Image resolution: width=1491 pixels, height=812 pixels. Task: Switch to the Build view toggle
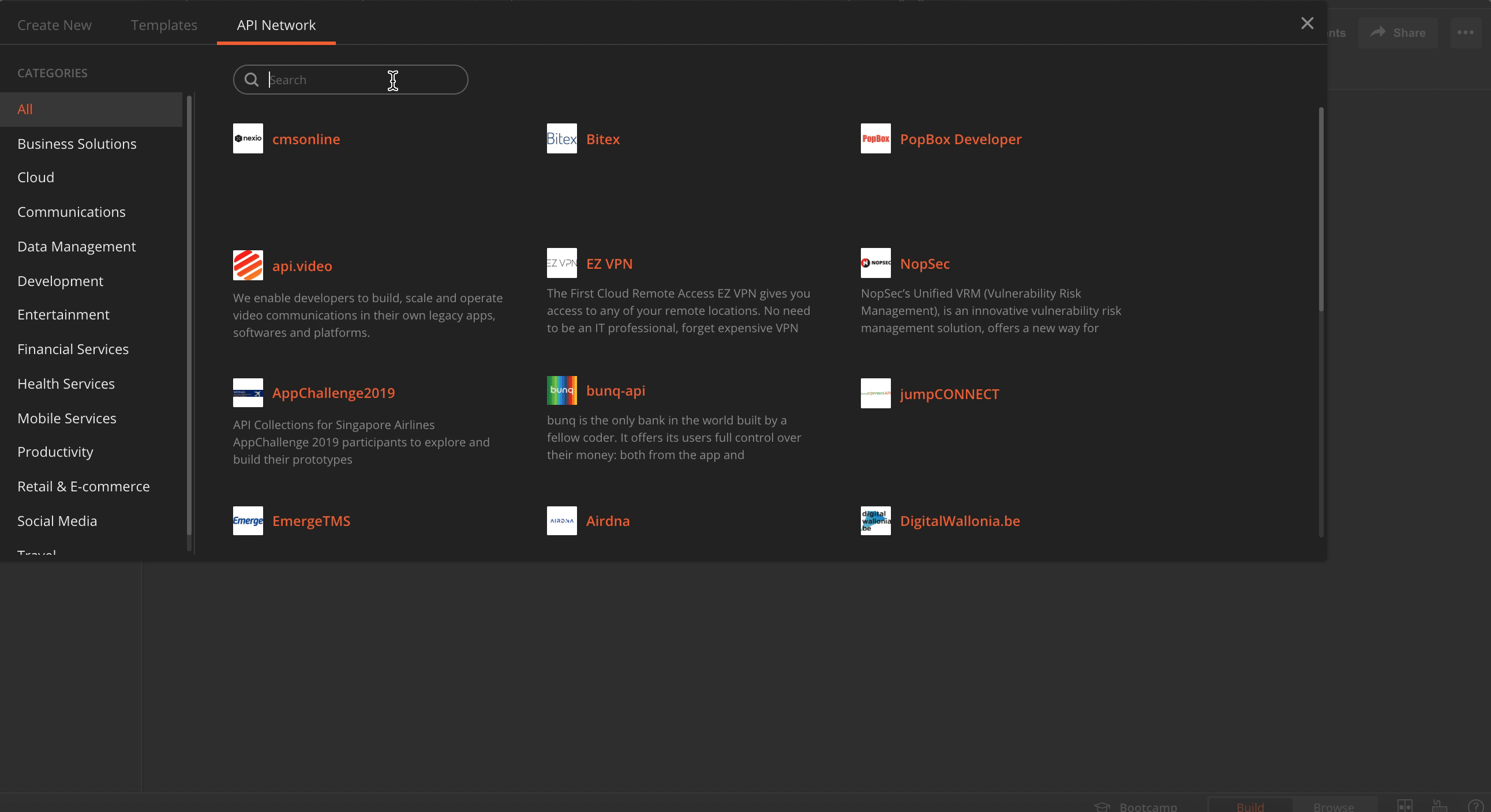[1250, 806]
